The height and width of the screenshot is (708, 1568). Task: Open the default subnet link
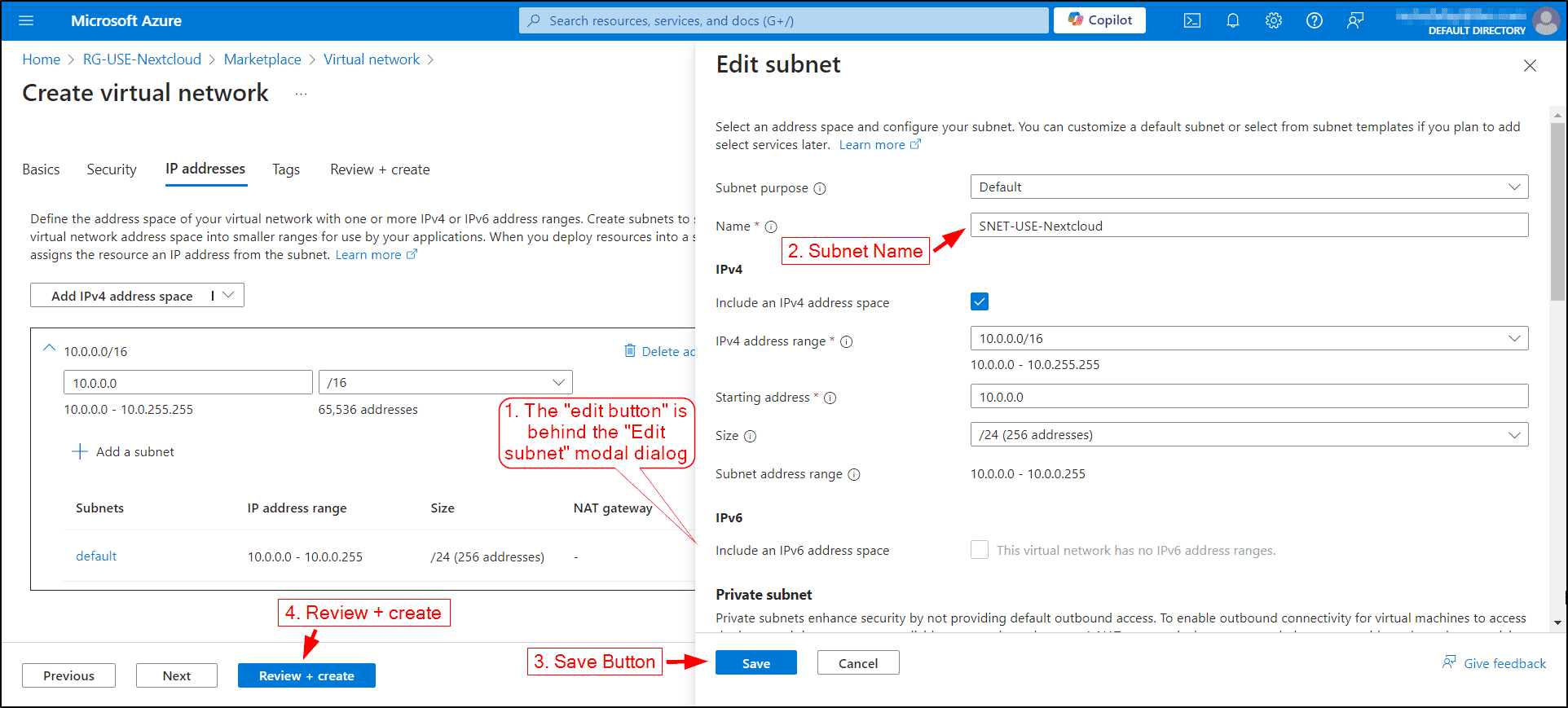pyautogui.click(x=96, y=556)
